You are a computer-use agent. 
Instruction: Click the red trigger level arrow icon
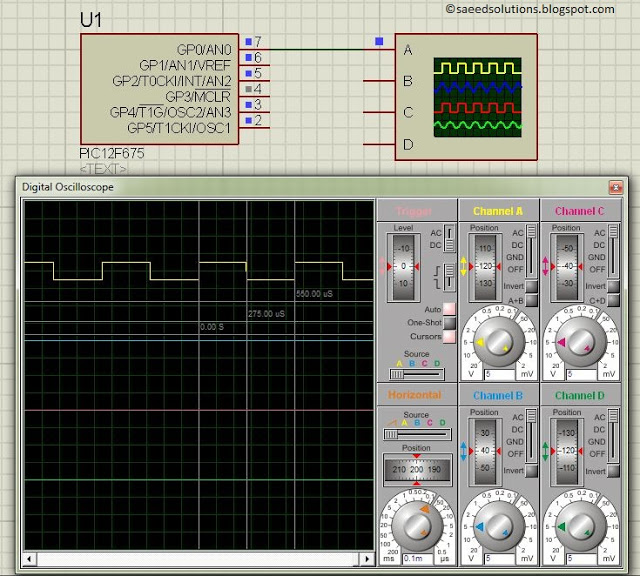pos(382,266)
